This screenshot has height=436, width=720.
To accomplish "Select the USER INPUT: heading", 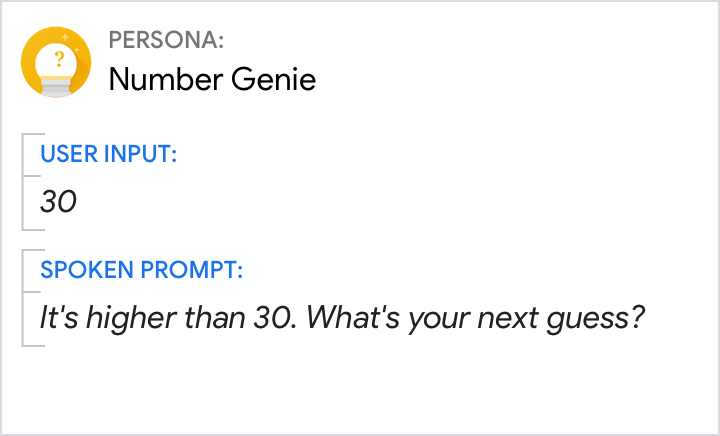I will coord(108,155).
